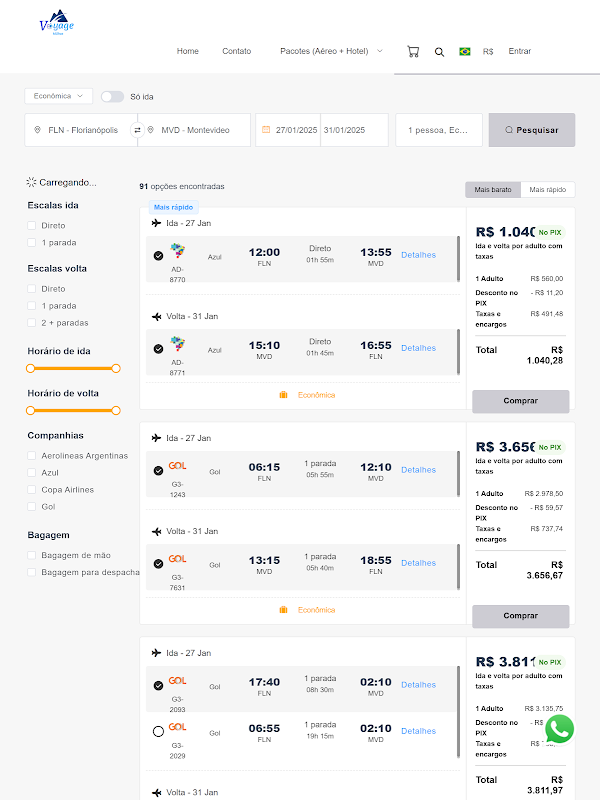Click Comprar for the R$ 3.656,67 fare
This screenshot has width=600, height=800.
520,616
